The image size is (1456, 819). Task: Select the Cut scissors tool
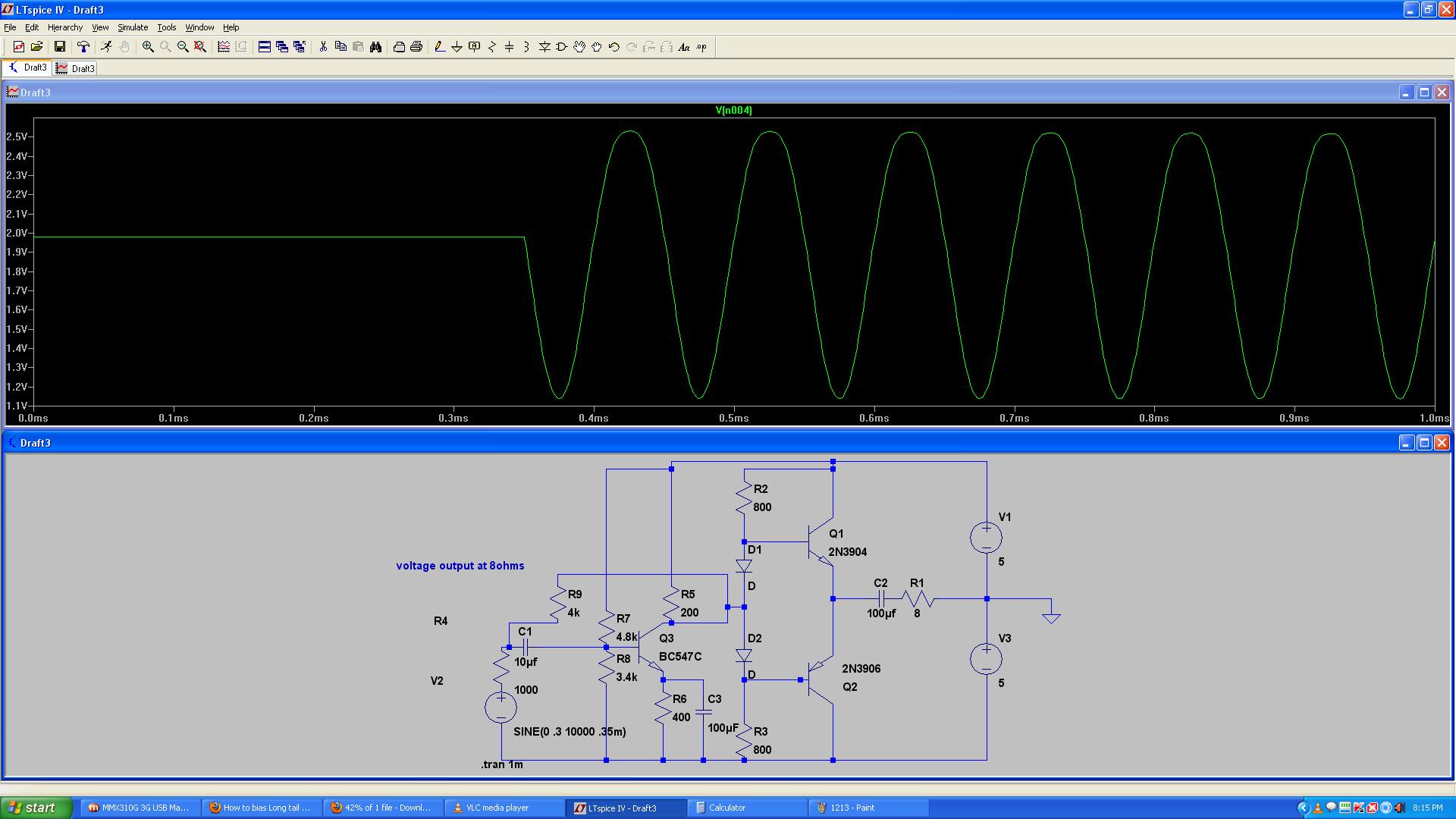323,47
